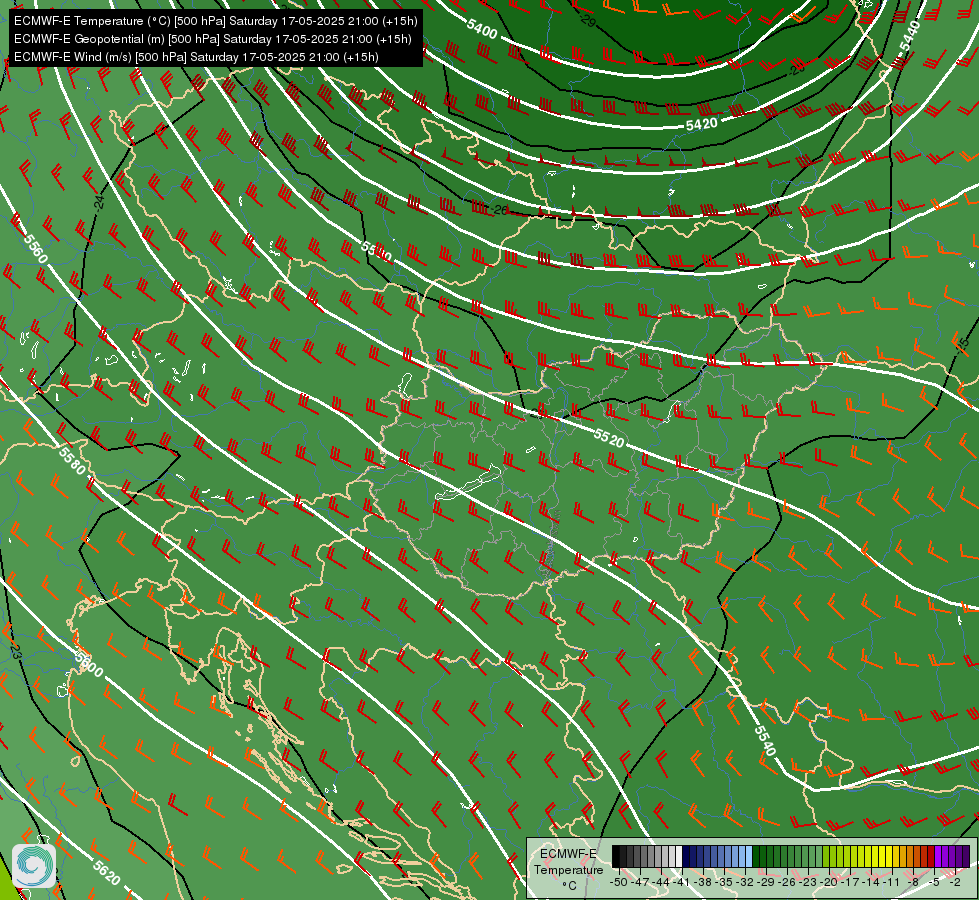Click the 5620 geopotential contour label
The width and height of the screenshot is (979, 900).
click(x=106, y=873)
